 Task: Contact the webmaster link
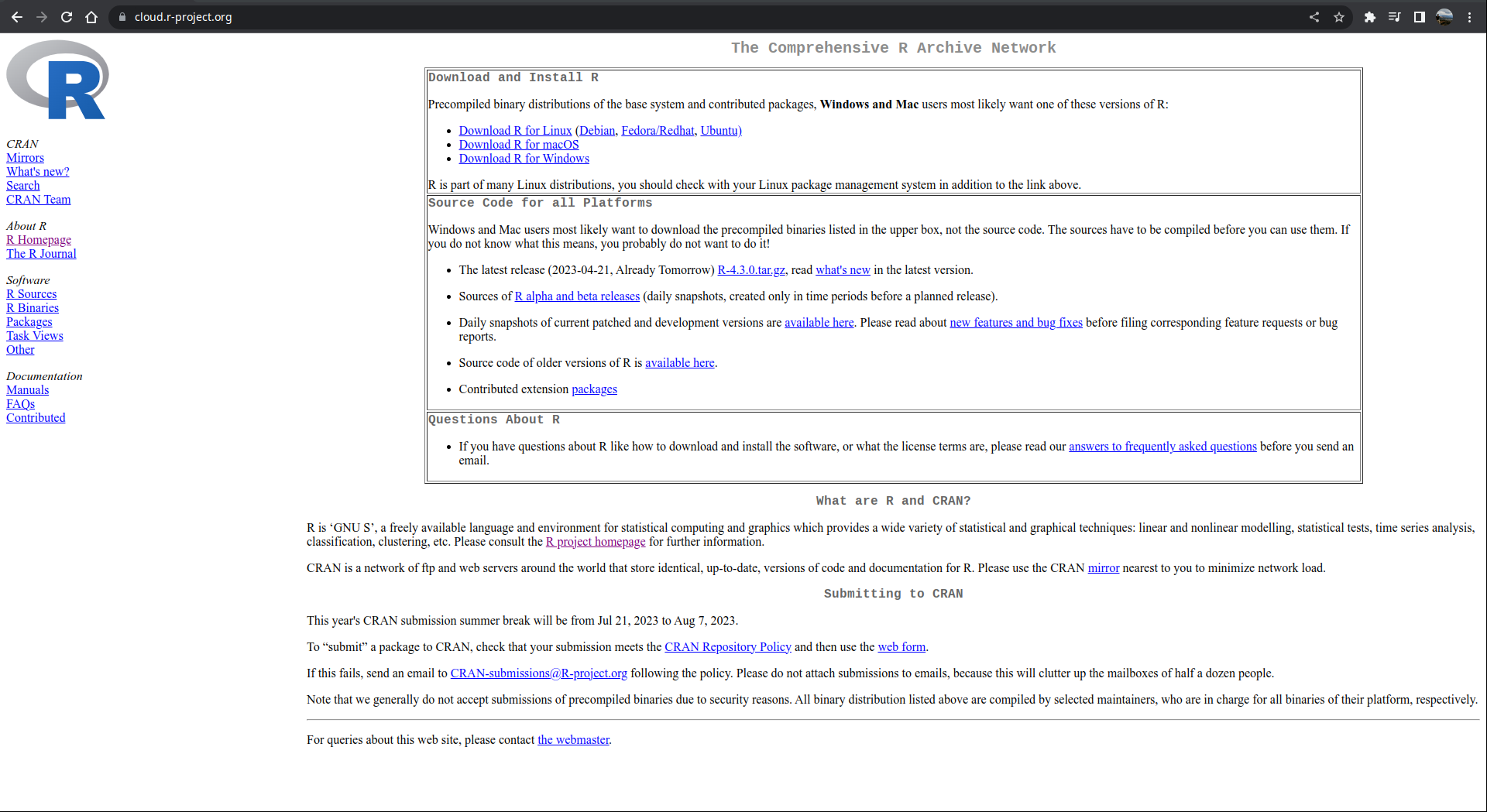pyautogui.click(x=574, y=740)
